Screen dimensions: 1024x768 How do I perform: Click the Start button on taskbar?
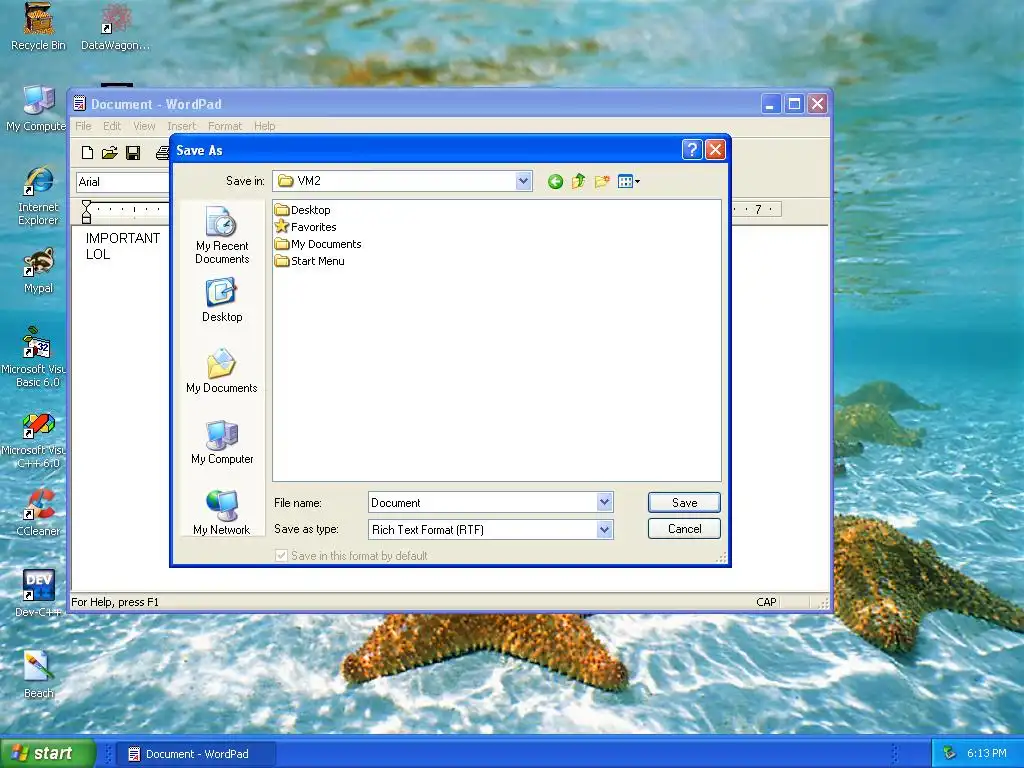coord(48,753)
